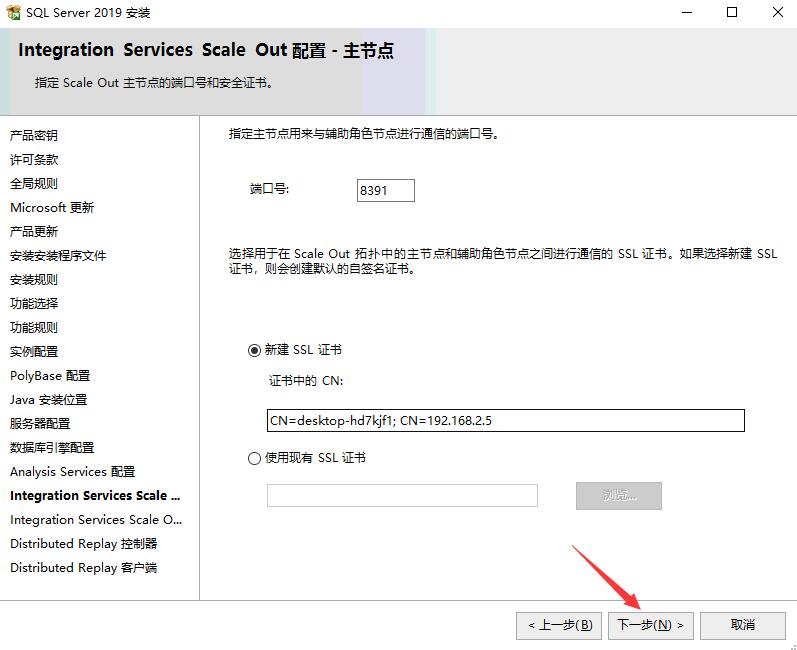Close the SQL Server 2019 安装 window
This screenshot has width=797, height=650.
pos(778,12)
